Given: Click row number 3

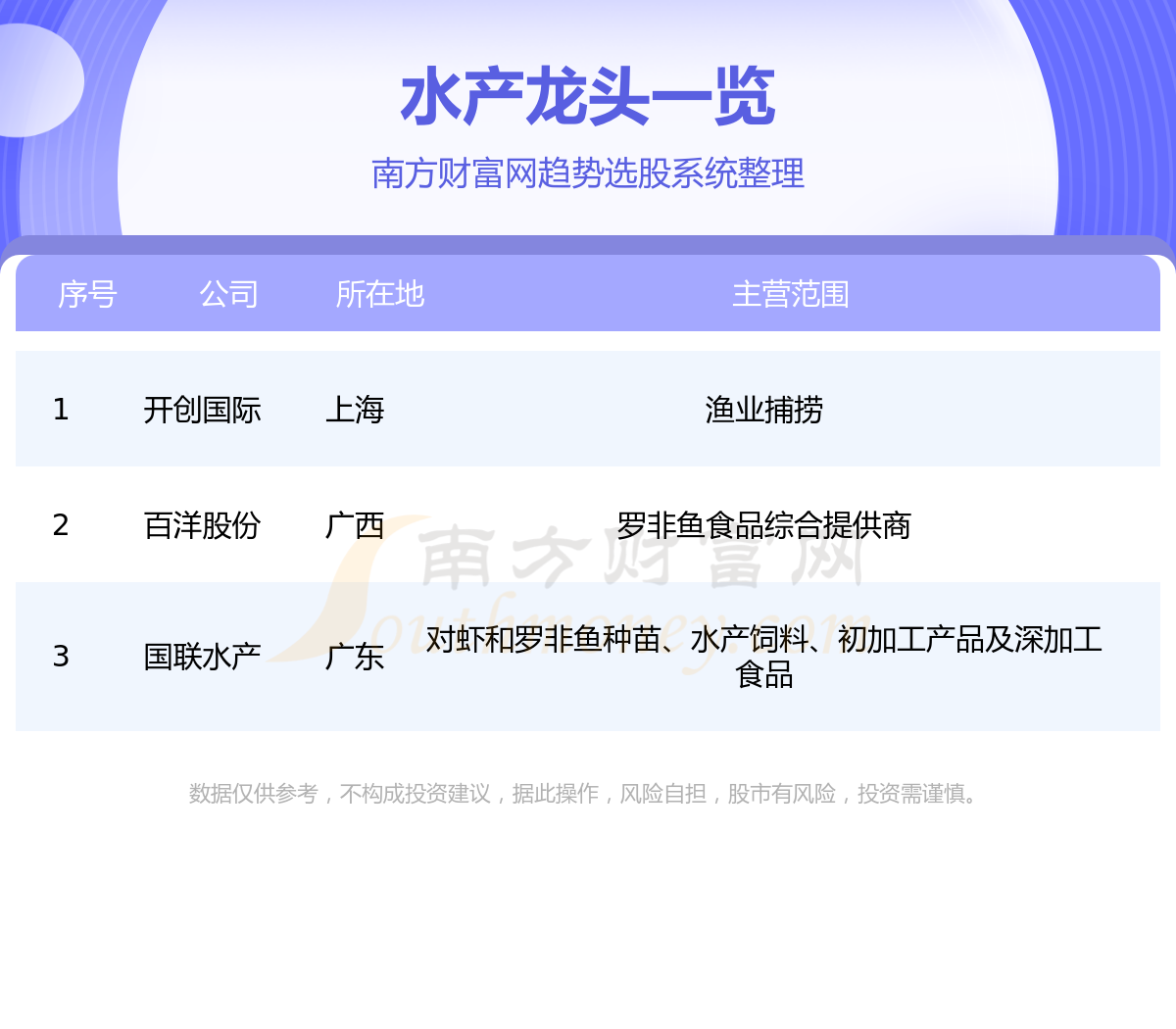Looking at the screenshot, I should click(x=61, y=657).
